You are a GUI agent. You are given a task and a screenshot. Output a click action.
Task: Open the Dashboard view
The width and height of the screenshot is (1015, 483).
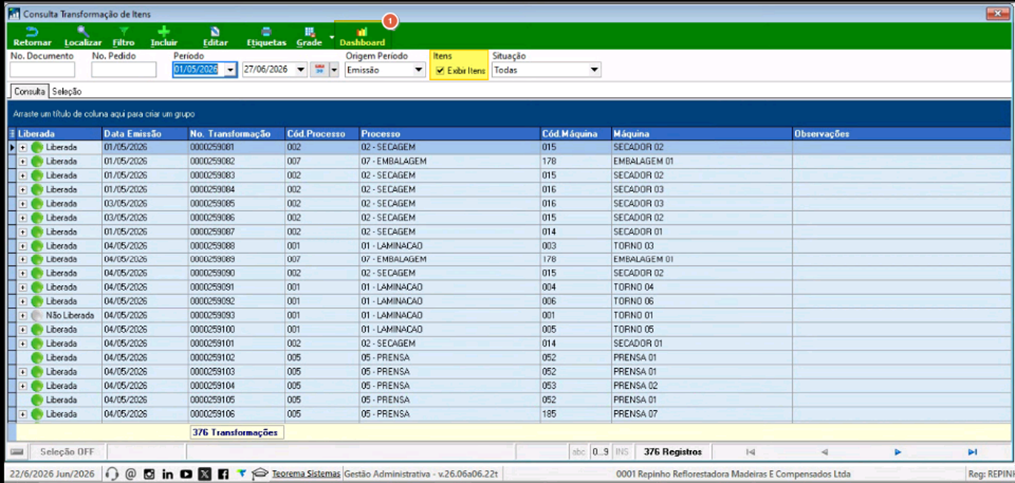coord(362,36)
